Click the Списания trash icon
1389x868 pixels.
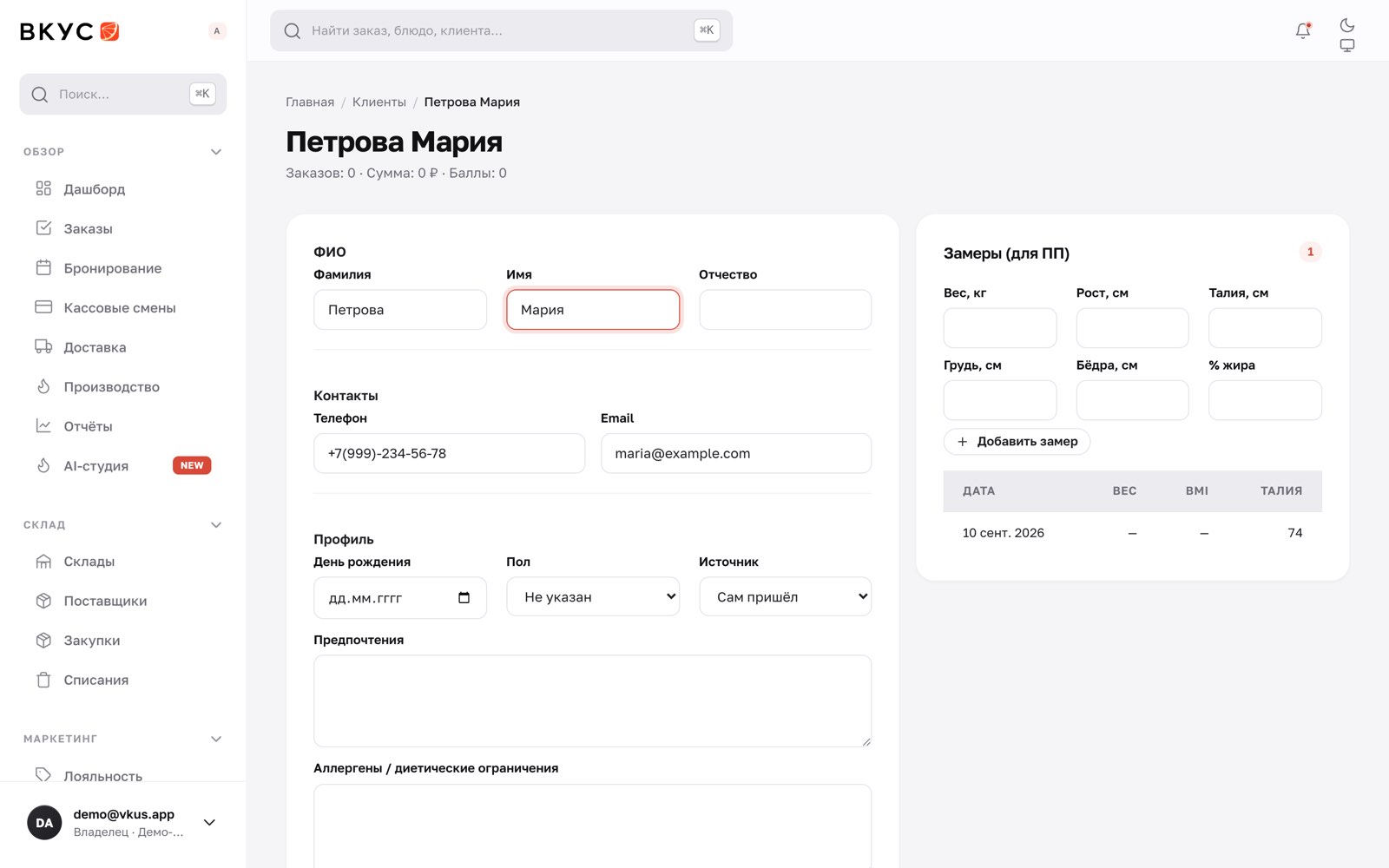point(43,680)
